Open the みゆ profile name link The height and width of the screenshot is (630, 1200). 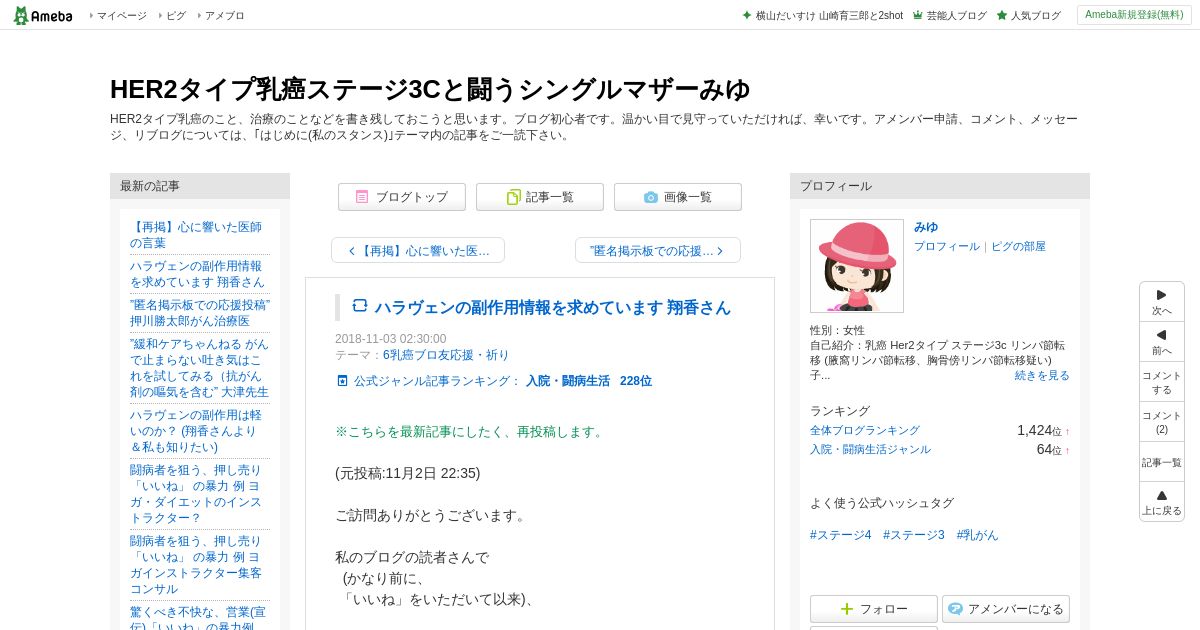point(926,227)
